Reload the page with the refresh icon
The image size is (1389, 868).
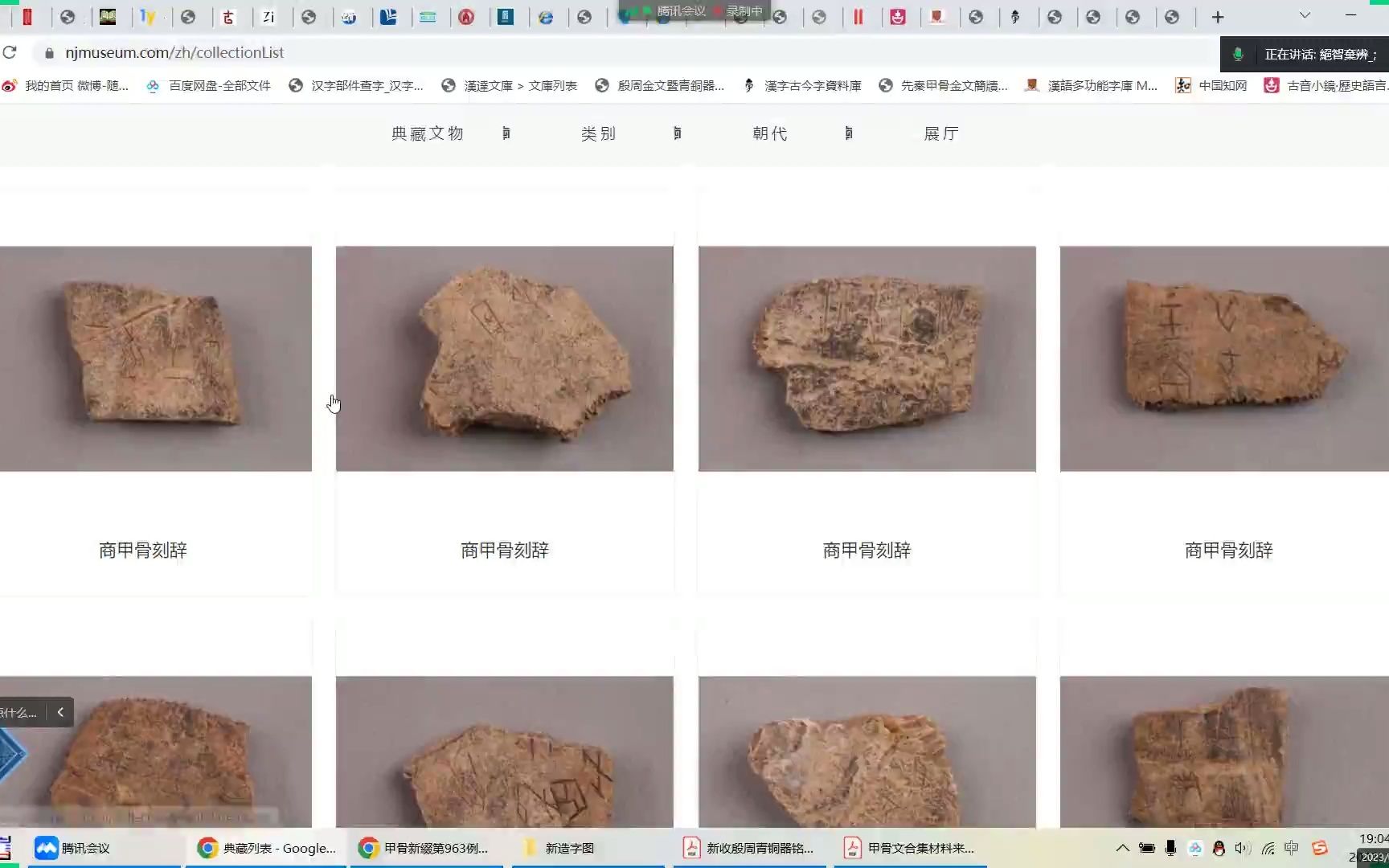point(10,52)
